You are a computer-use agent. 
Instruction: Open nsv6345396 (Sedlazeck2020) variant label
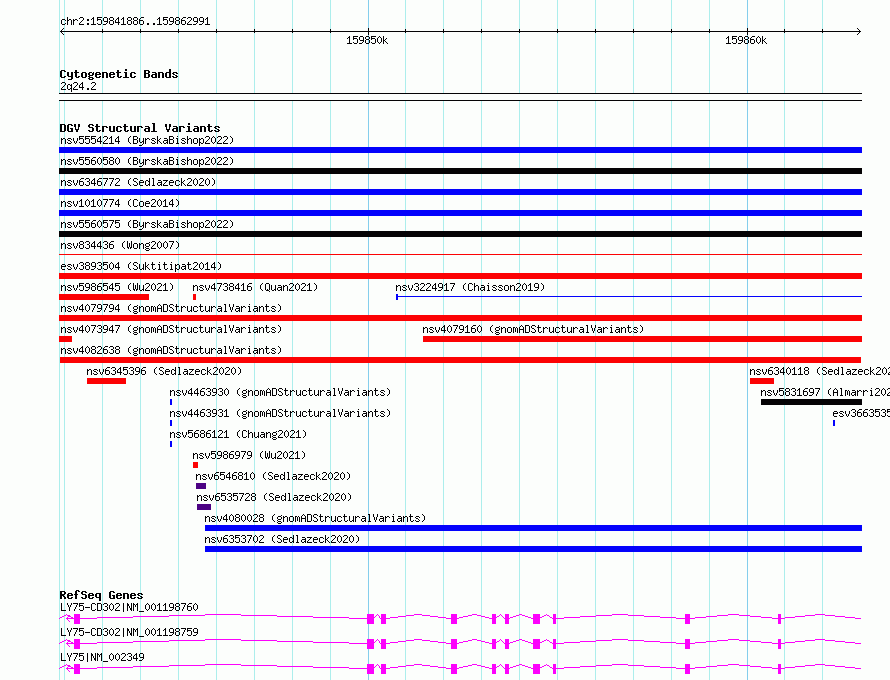tap(164, 371)
